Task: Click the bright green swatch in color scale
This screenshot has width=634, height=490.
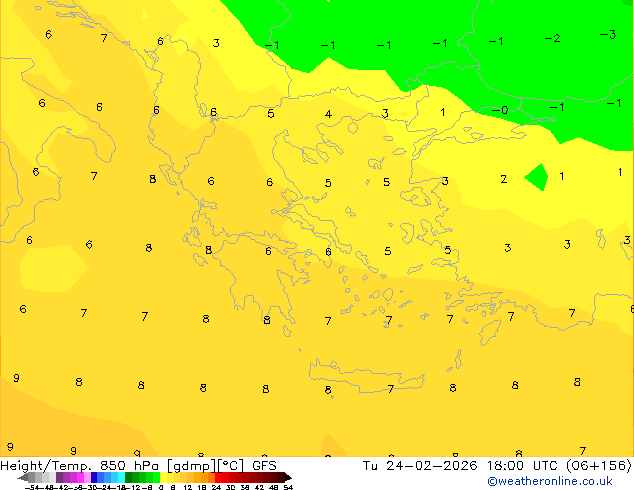Action: point(156,477)
